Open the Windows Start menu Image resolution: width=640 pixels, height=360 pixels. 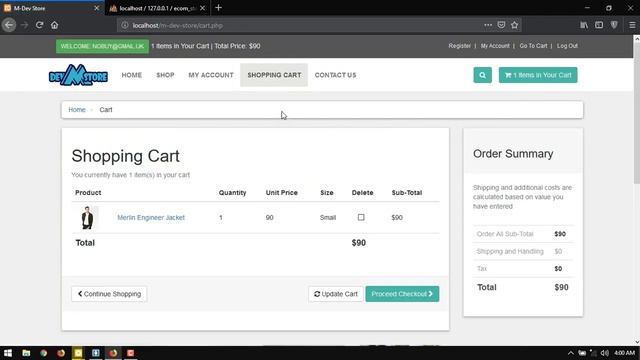[x=8, y=353]
